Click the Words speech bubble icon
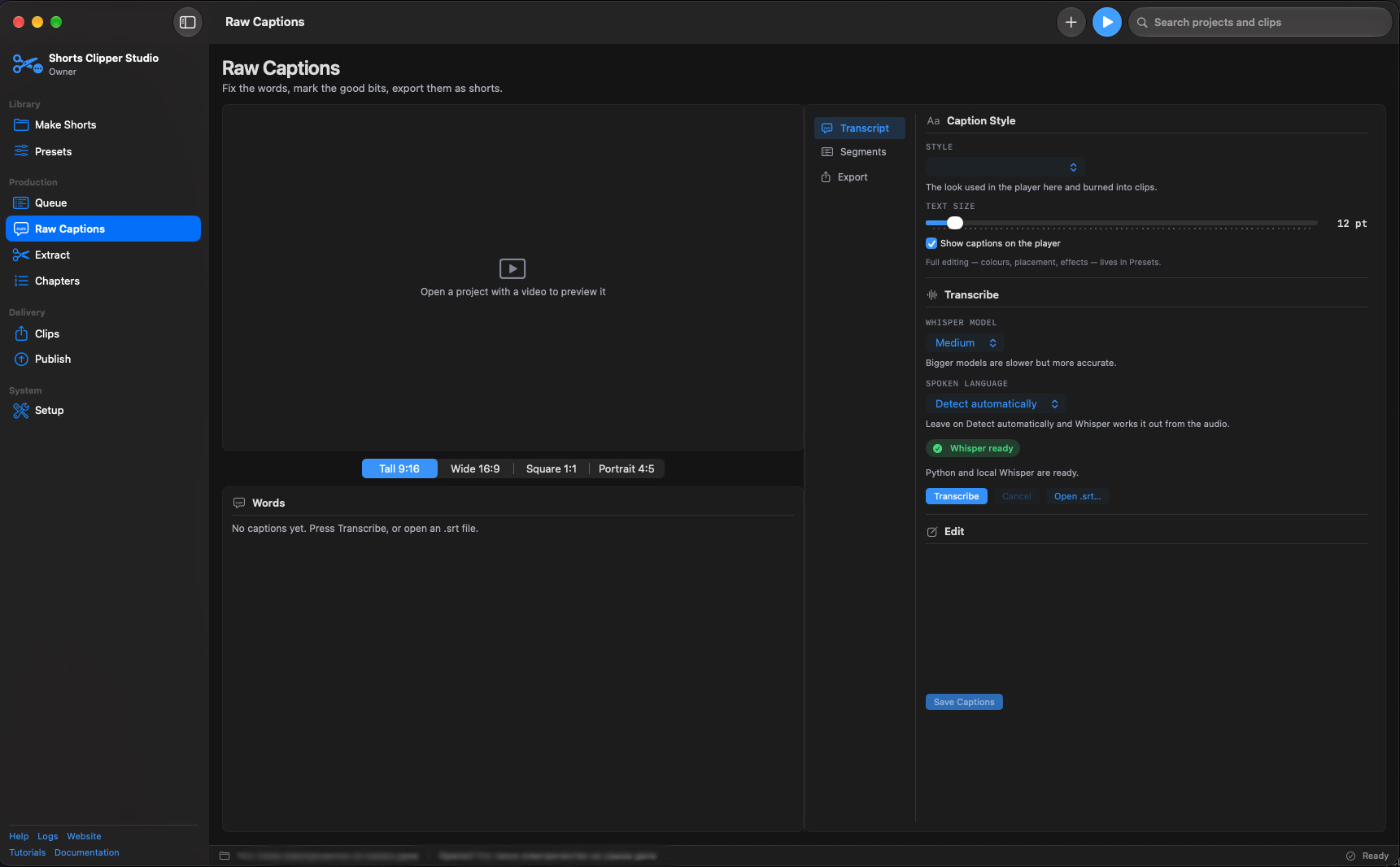Screen dimensions: 1400x867 pyautogui.click(x=239, y=503)
